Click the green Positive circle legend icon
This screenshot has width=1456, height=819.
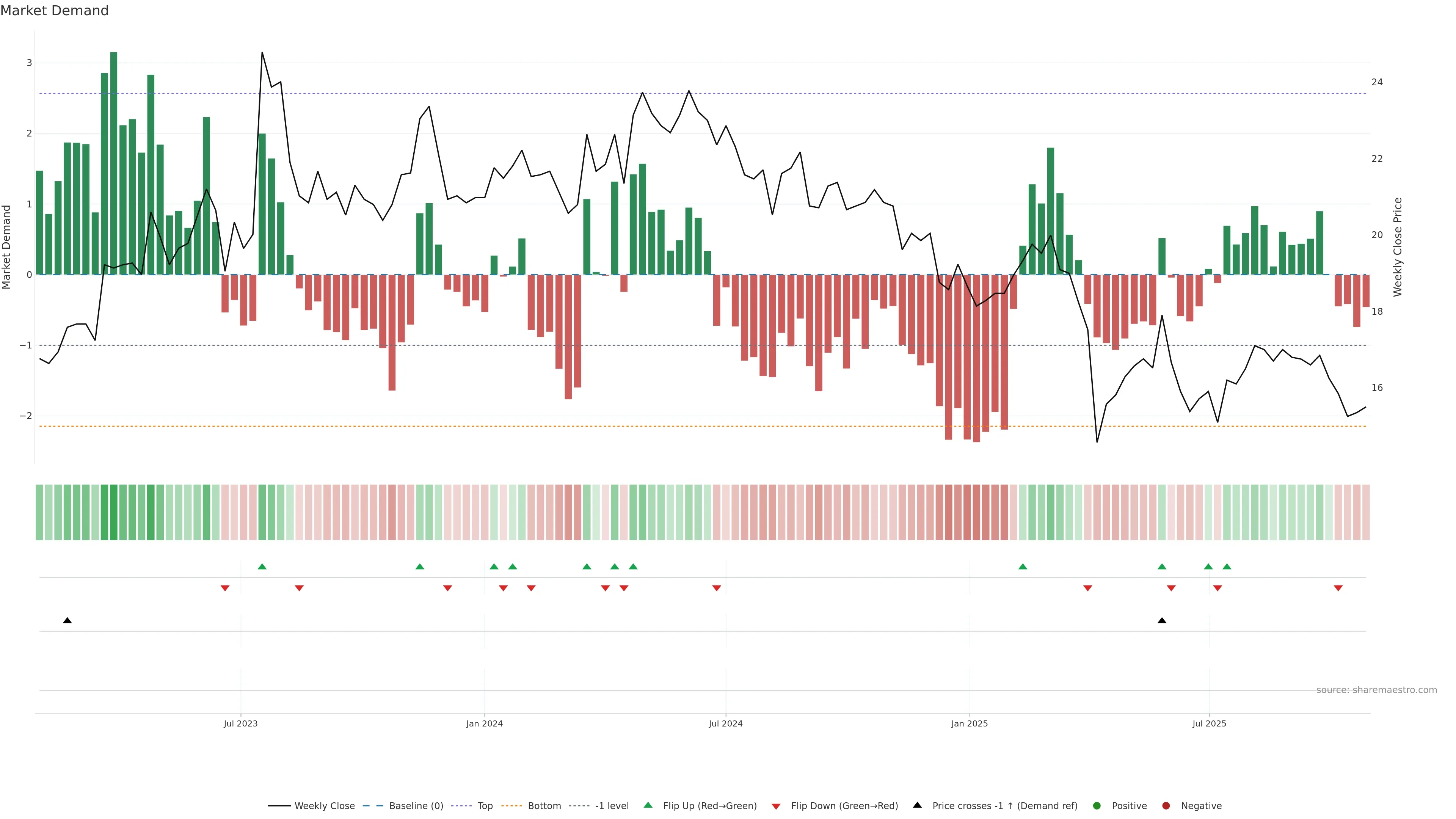coord(1097,805)
